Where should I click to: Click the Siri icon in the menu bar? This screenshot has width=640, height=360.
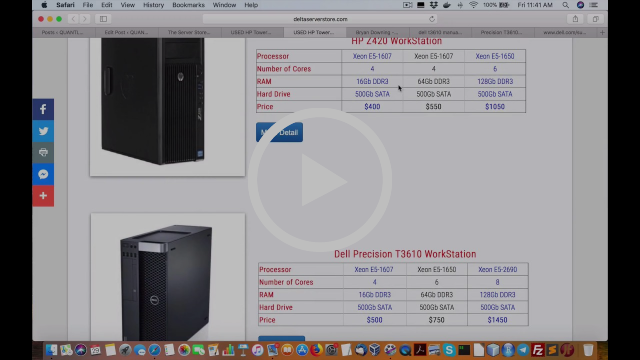click(x=580, y=5)
